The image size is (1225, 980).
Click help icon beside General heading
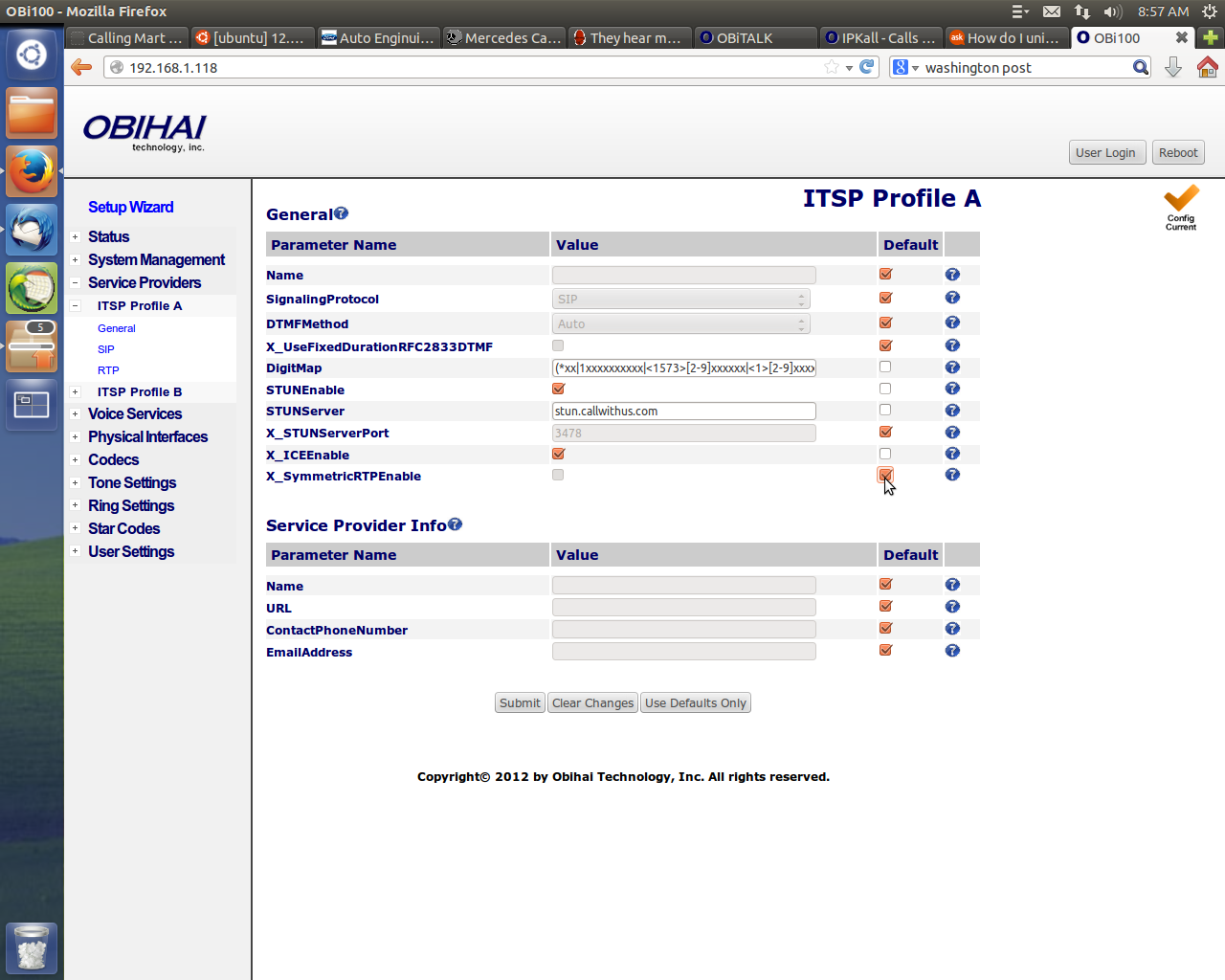pyautogui.click(x=342, y=213)
